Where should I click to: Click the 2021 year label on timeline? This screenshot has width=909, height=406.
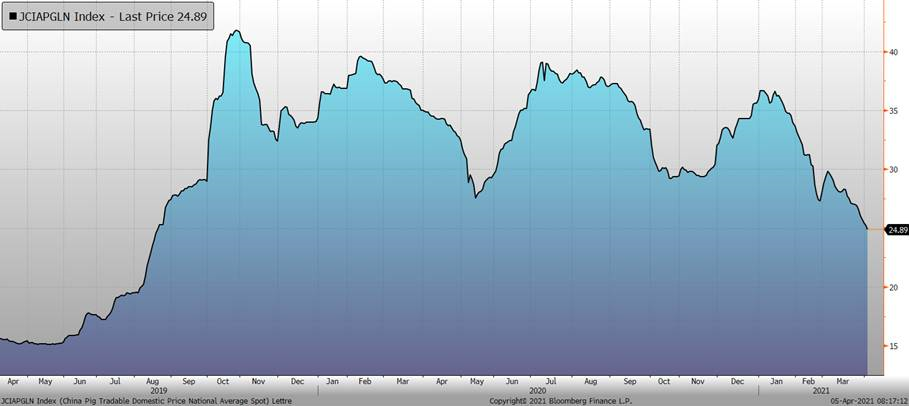point(820,390)
